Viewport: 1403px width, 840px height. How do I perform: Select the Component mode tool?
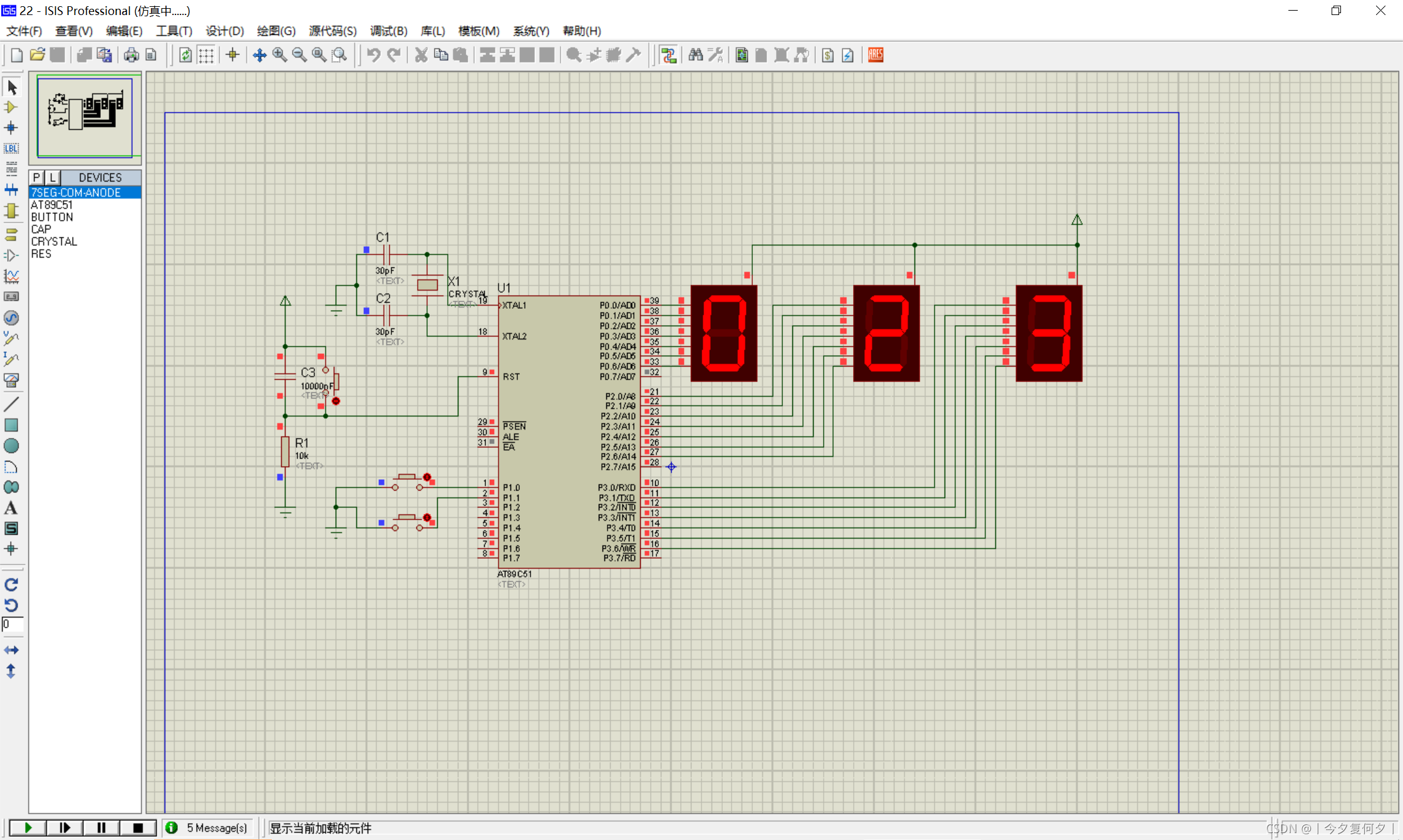click(11, 107)
